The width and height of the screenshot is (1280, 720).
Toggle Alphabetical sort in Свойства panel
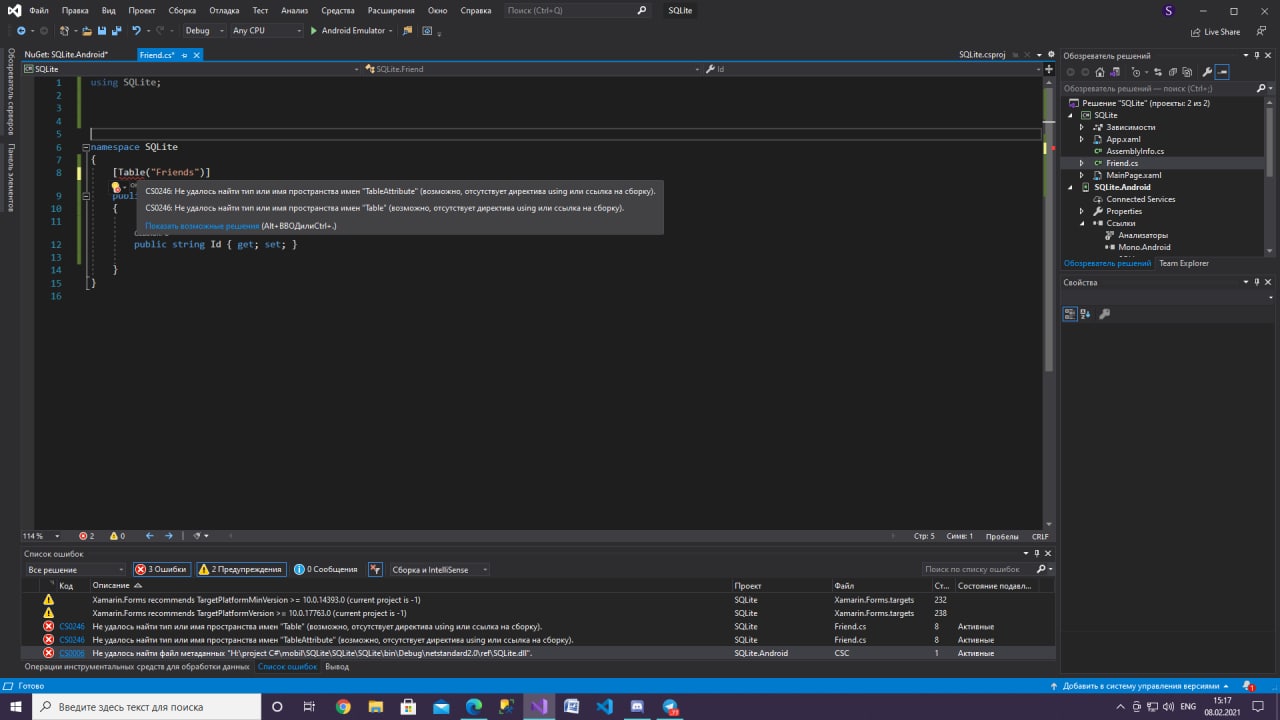pos(1085,314)
